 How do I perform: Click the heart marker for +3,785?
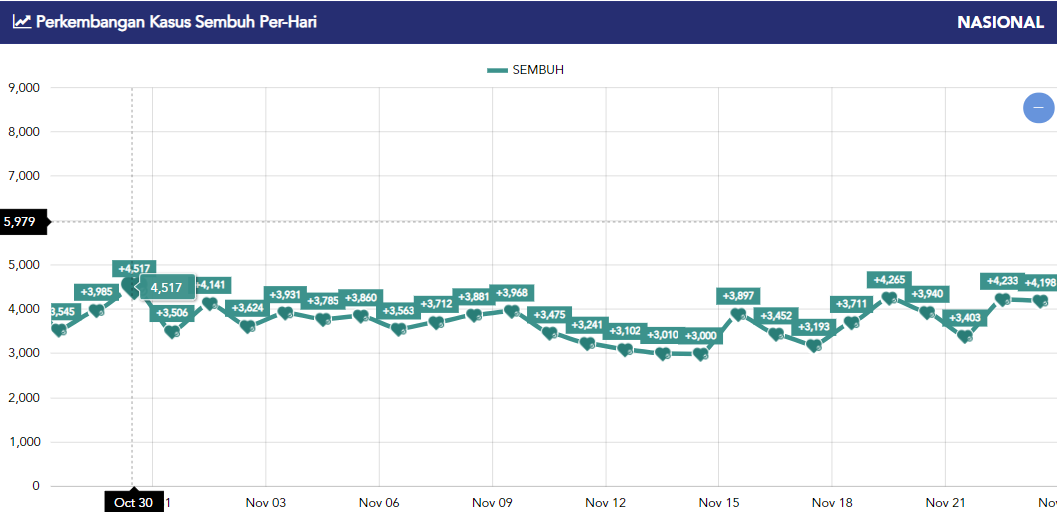[x=323, y=319]
